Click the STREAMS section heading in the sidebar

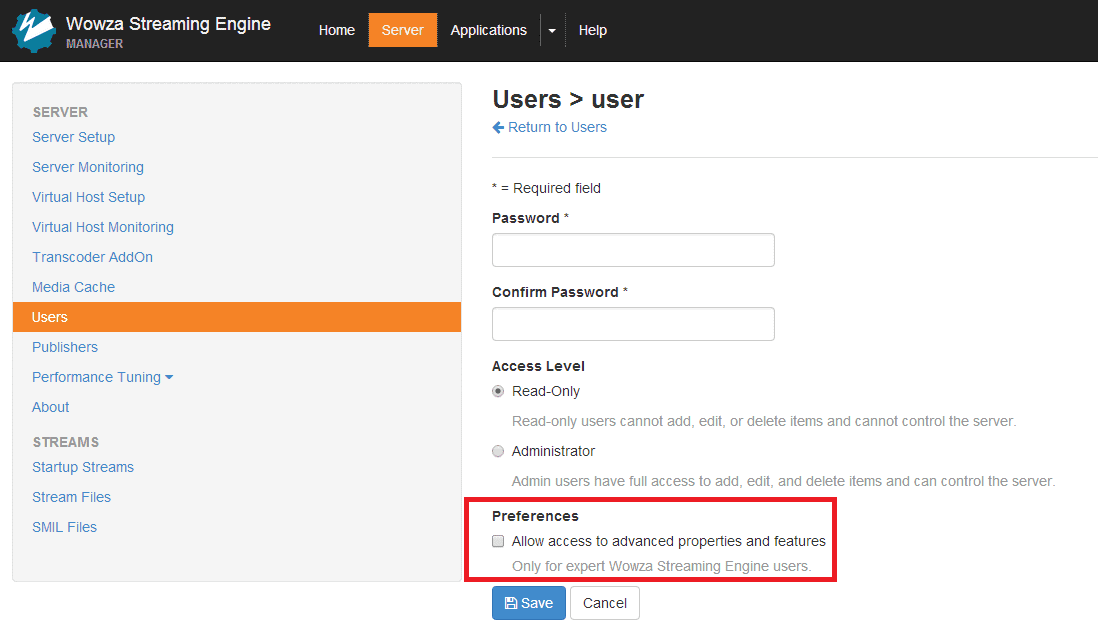click(66, 443)
